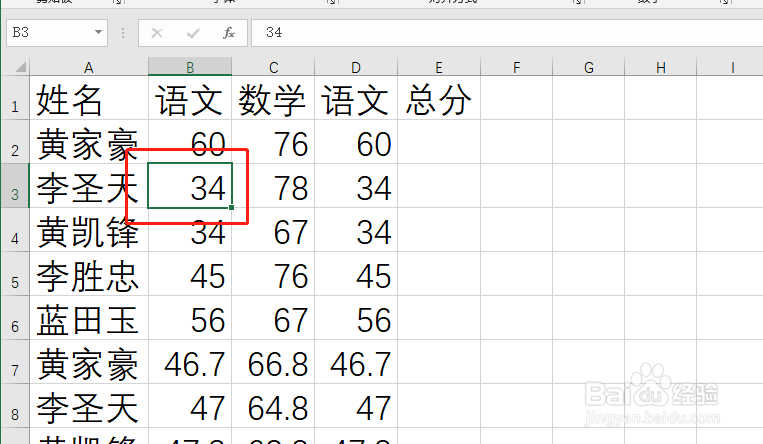Select column E header
Image resolution: width=763 pixels, height=444 pixels.
(x=439, y=67)
